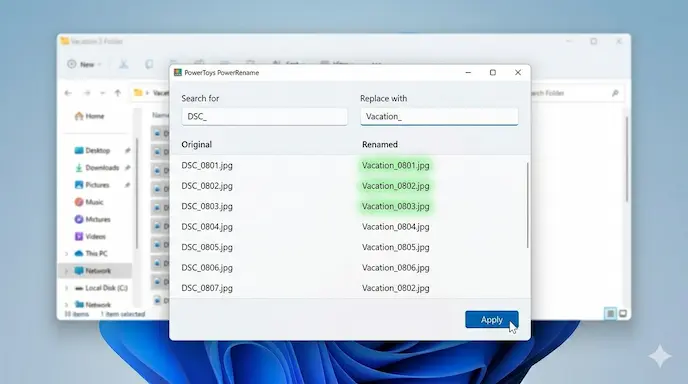
Task: Select original row DSC_0806.jpg
Action: [x=207, y=268]
